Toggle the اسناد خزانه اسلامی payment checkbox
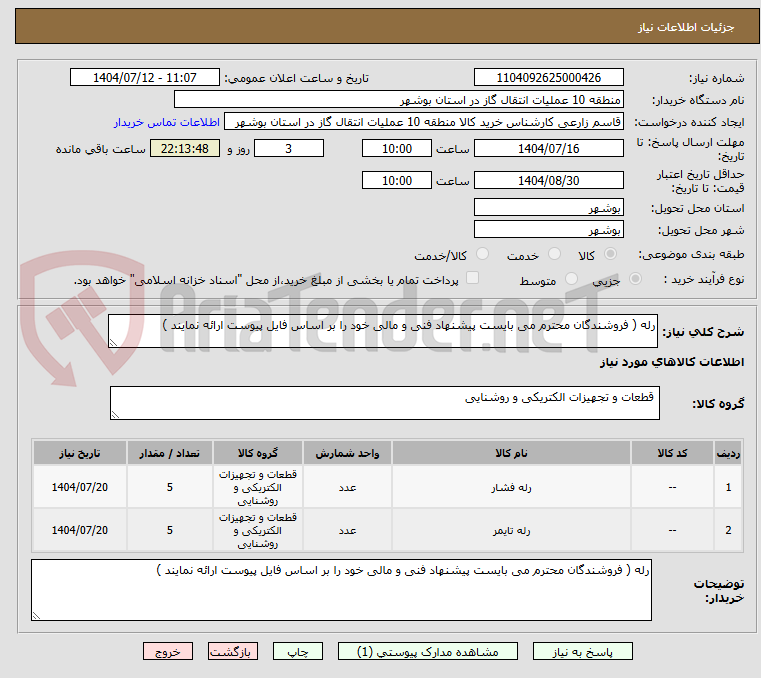 click(x=472, y=278)
